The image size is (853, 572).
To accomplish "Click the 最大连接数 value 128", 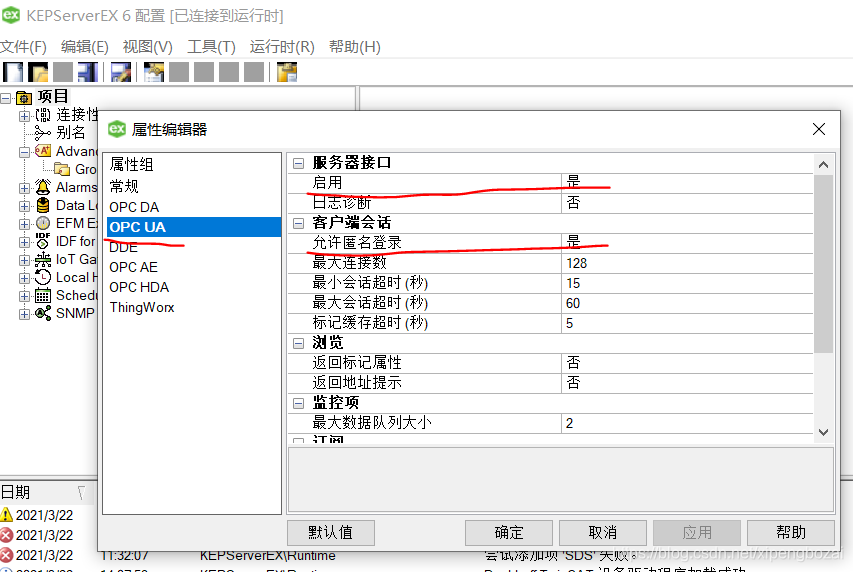I will (x=687, y=263).
